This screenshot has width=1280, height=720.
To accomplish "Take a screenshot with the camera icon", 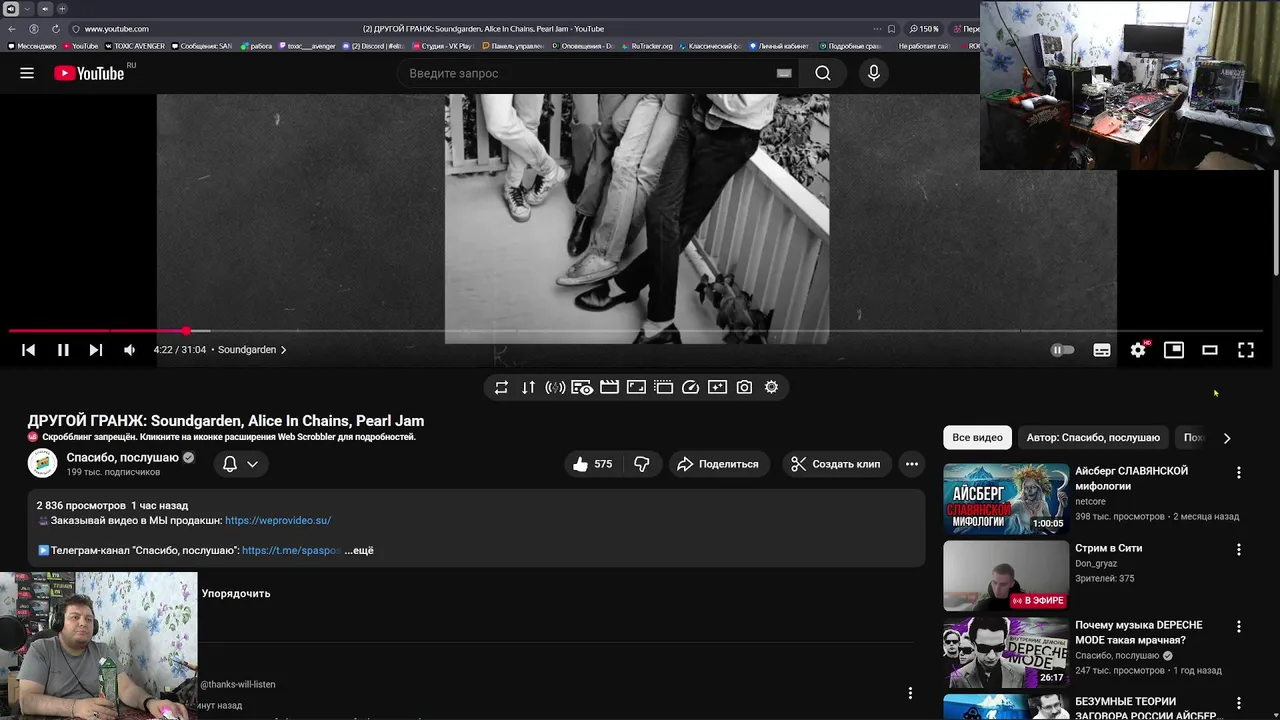I will 744,387.
